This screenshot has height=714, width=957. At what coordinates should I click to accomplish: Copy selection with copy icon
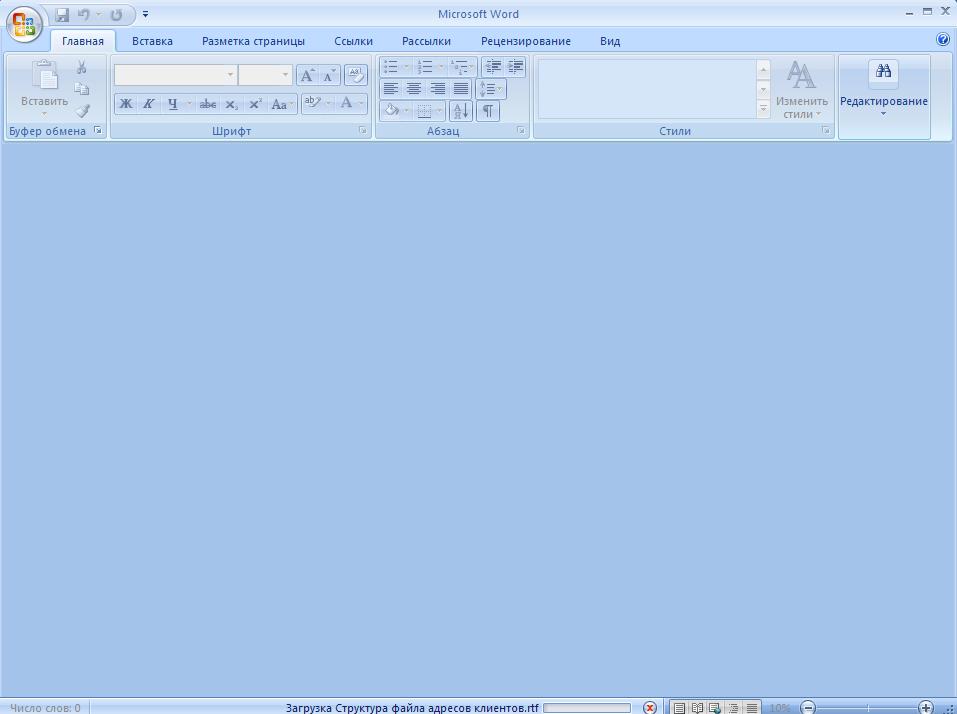point(82,89)
